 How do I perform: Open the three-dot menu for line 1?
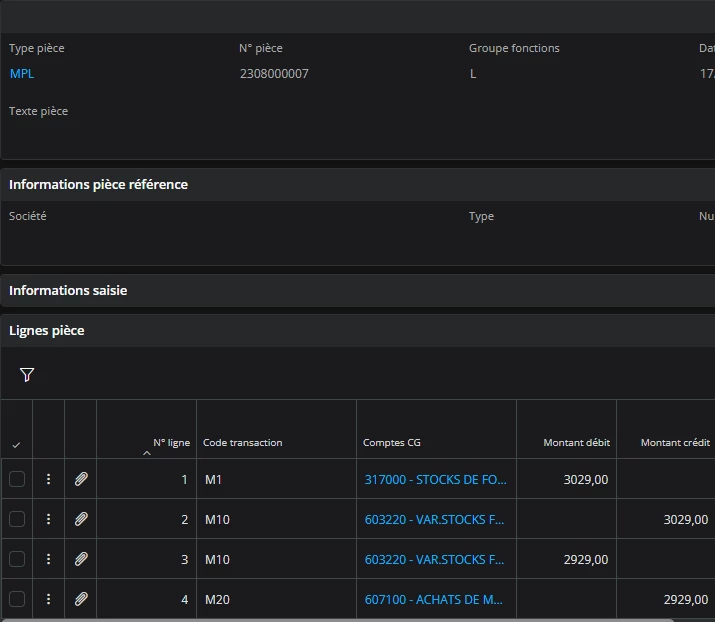(x=48, y=479)
